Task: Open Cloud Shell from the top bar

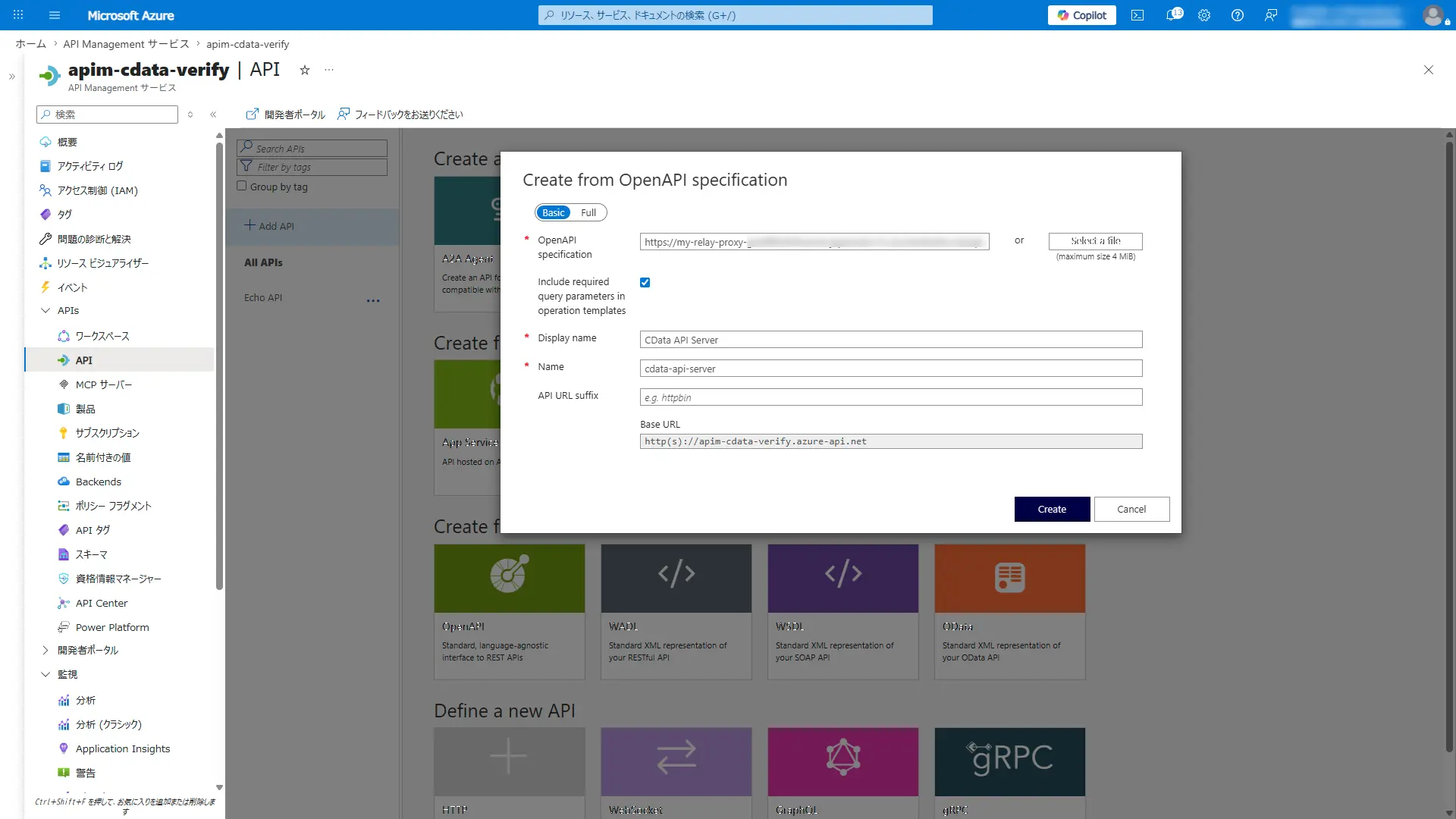Action: 1137,15
